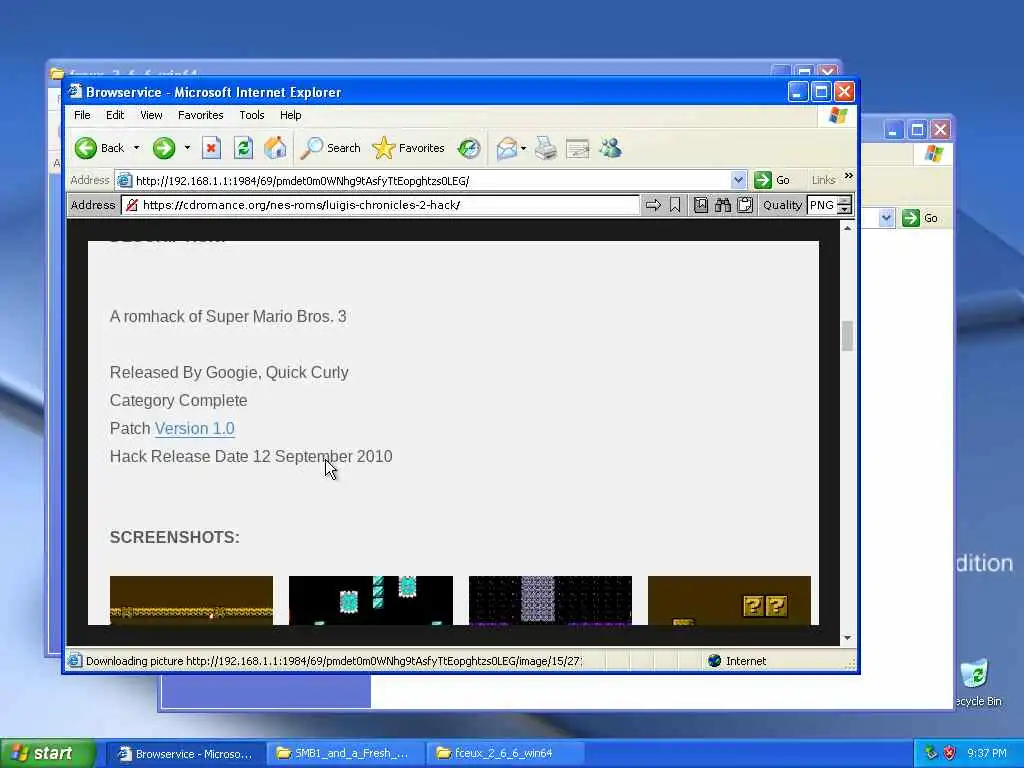1024x768 pixels.
Task: Open the Back history dropdown arrow
Action: point(136,148)
